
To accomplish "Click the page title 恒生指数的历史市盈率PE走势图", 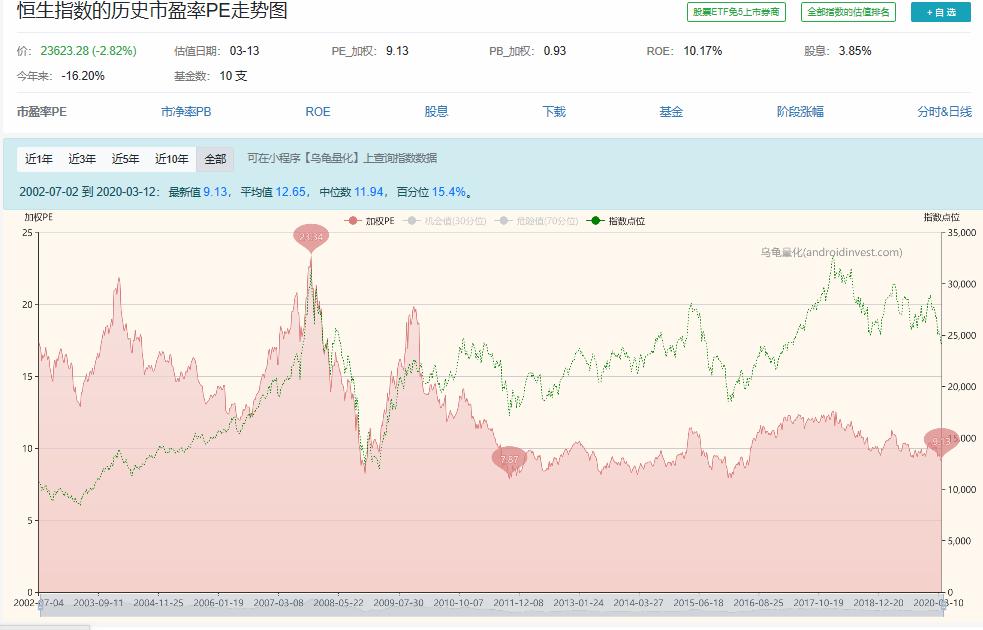I will point(152,11).
